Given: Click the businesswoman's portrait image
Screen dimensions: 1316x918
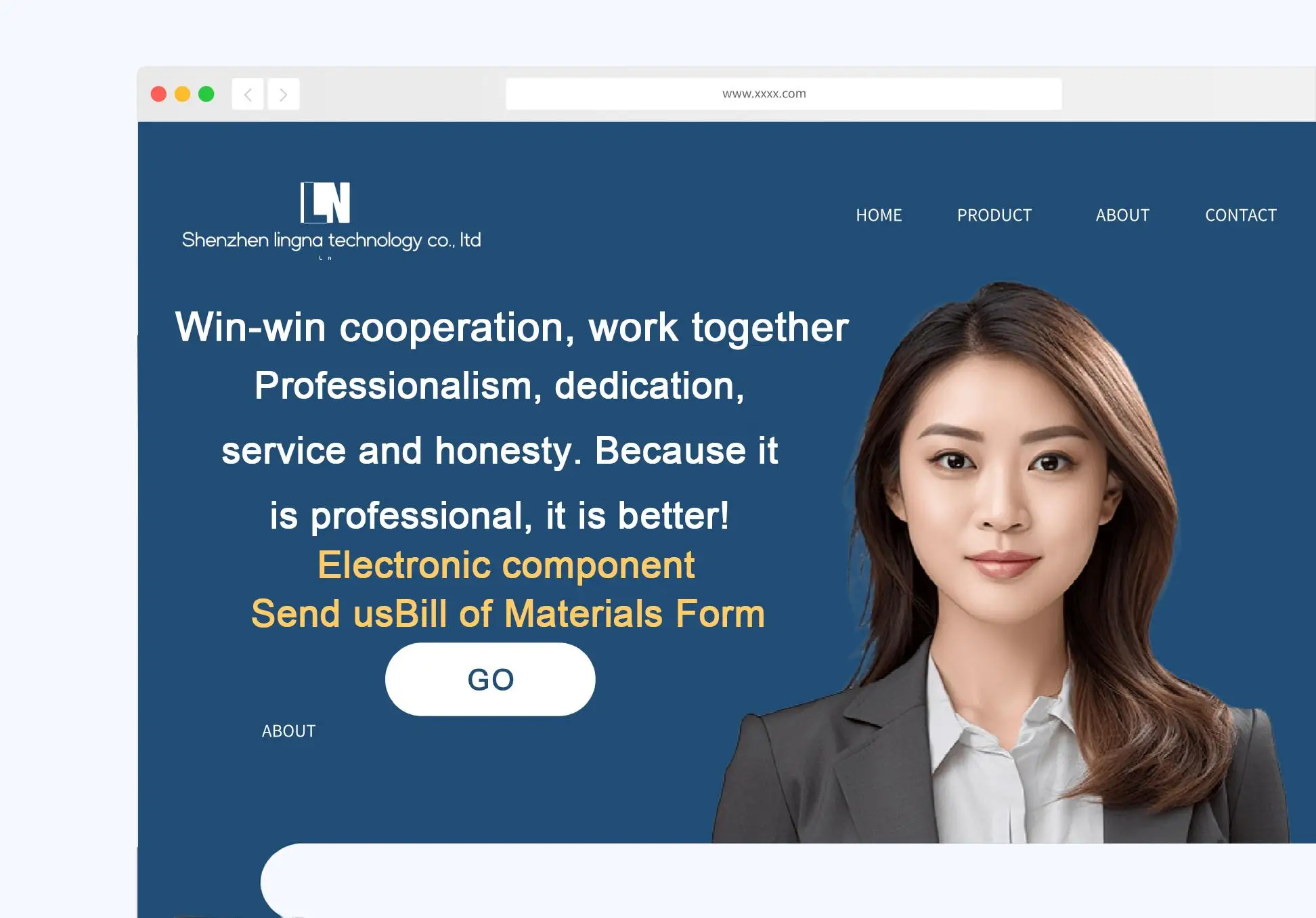Looking at the screenshot, I should point(1002,562).
